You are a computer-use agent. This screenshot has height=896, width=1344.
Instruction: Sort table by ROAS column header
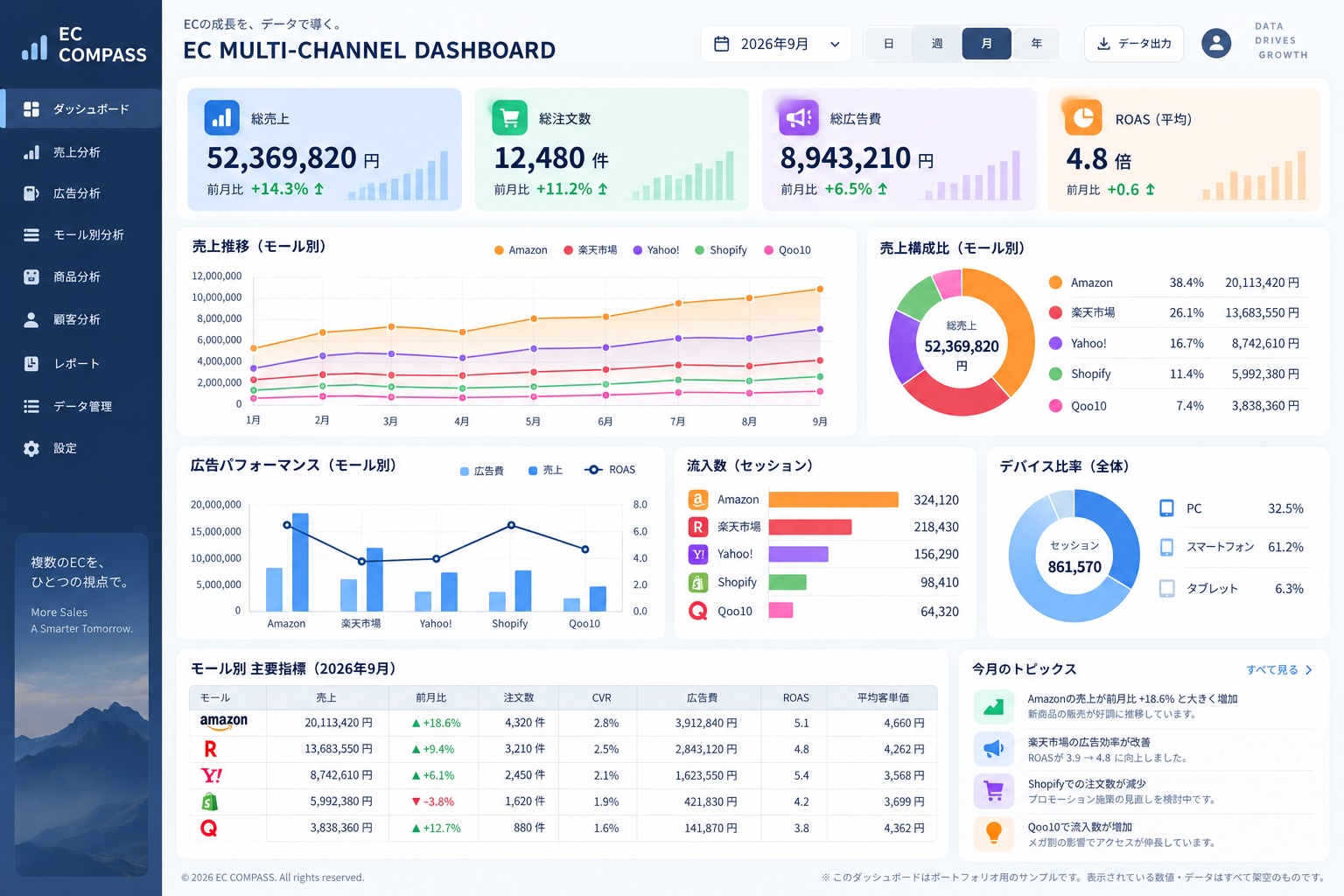pyautogui.click(x=796, y=697)
